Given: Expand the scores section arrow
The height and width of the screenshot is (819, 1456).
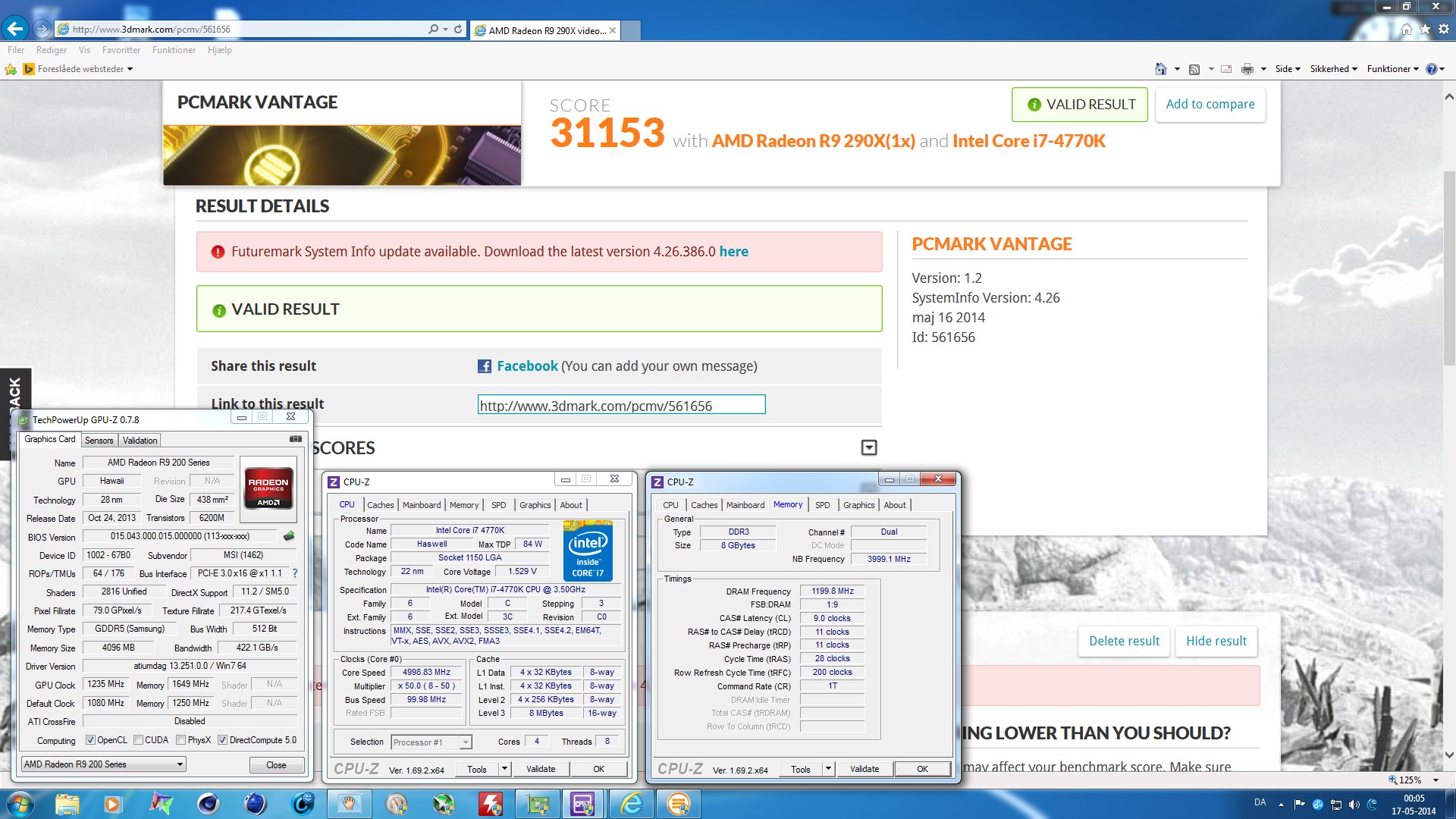Looking at the screenshot, I should pos(869,448).
